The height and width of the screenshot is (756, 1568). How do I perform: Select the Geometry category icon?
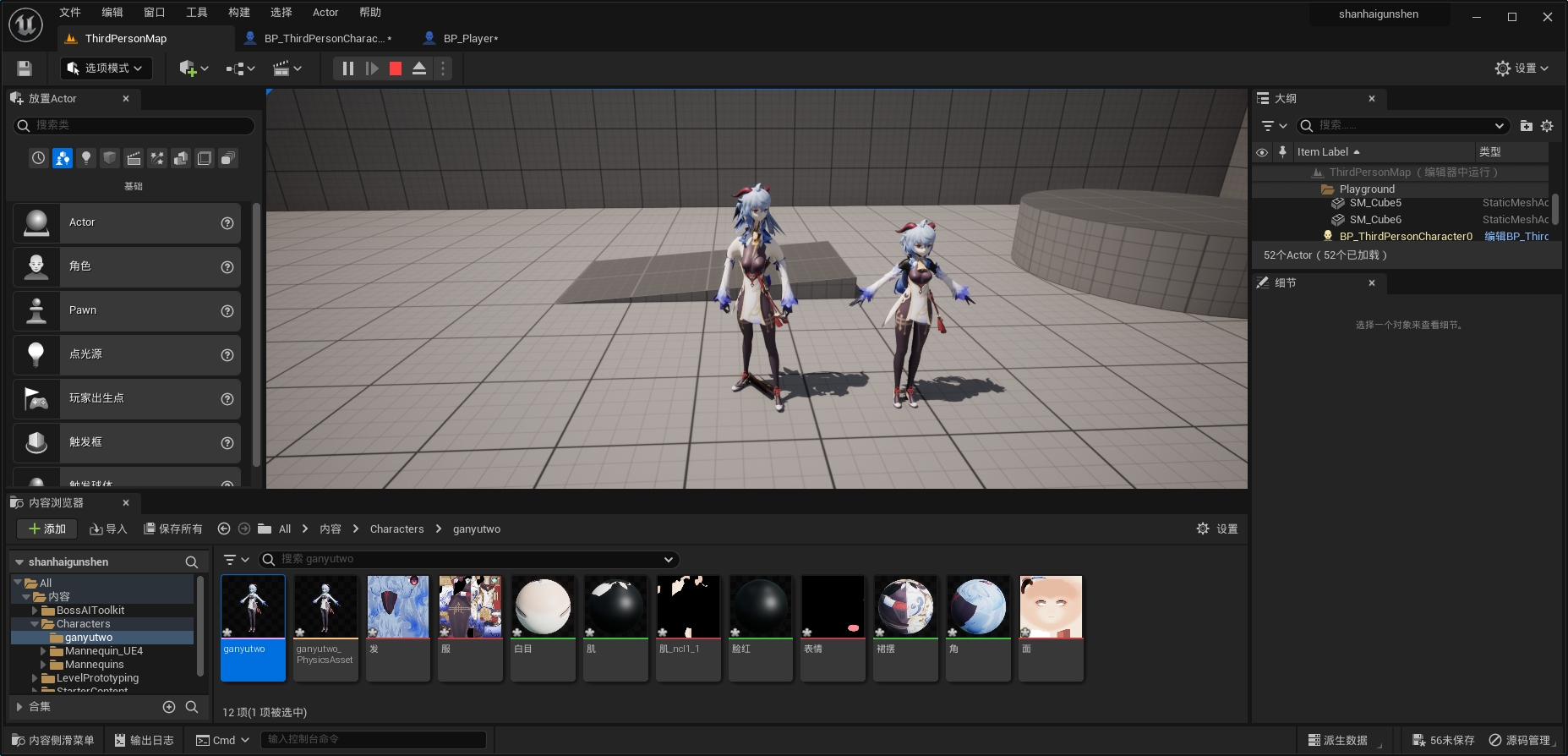pos(181,158)
